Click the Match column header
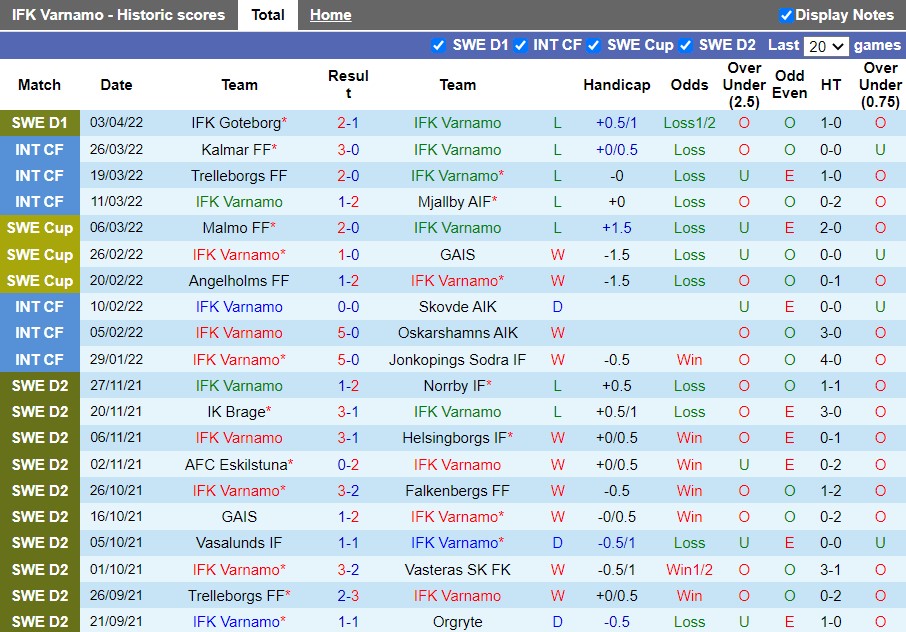Screen dimensions: 906x632 (39, 85)
